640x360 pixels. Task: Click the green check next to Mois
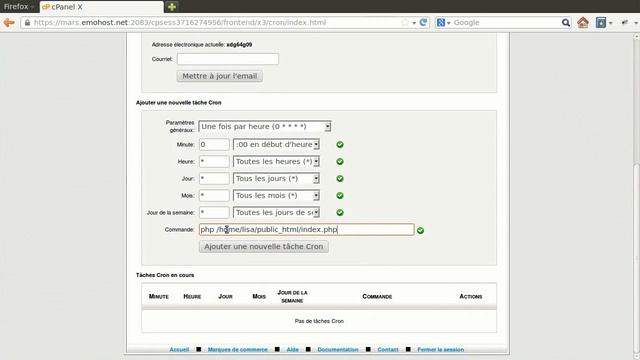pyautogui.click(x=340, y=196)
